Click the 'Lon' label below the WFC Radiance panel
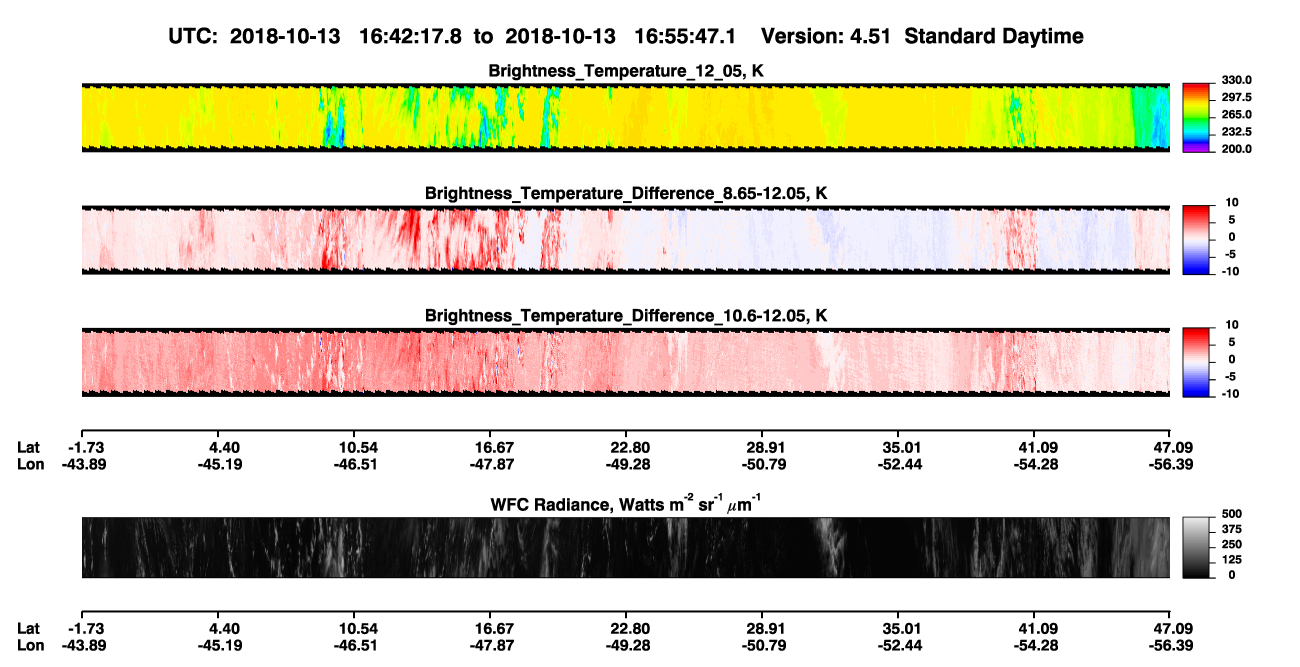 click(30, 646)
